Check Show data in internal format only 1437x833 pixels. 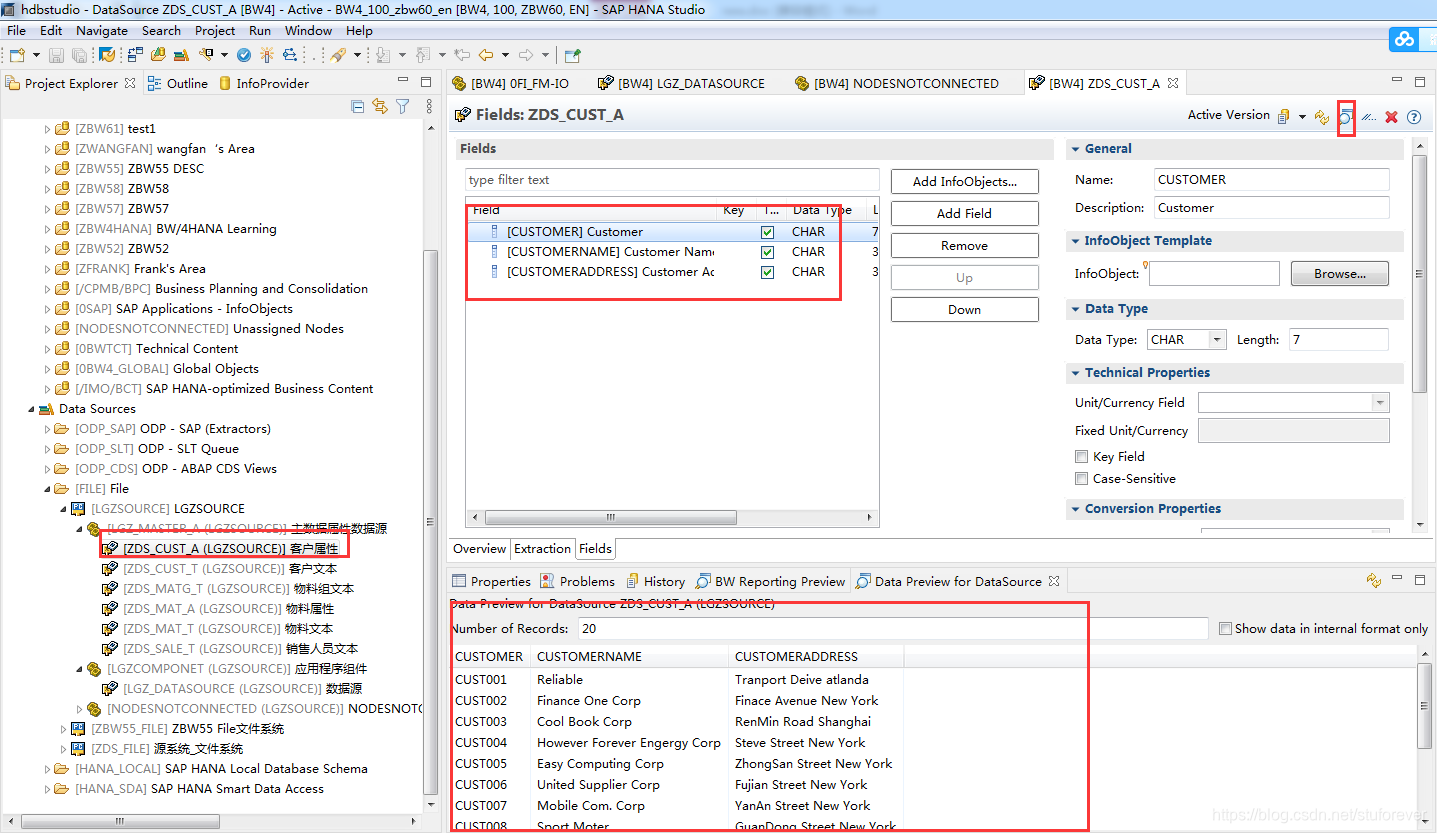click(x=1225, y=628)
